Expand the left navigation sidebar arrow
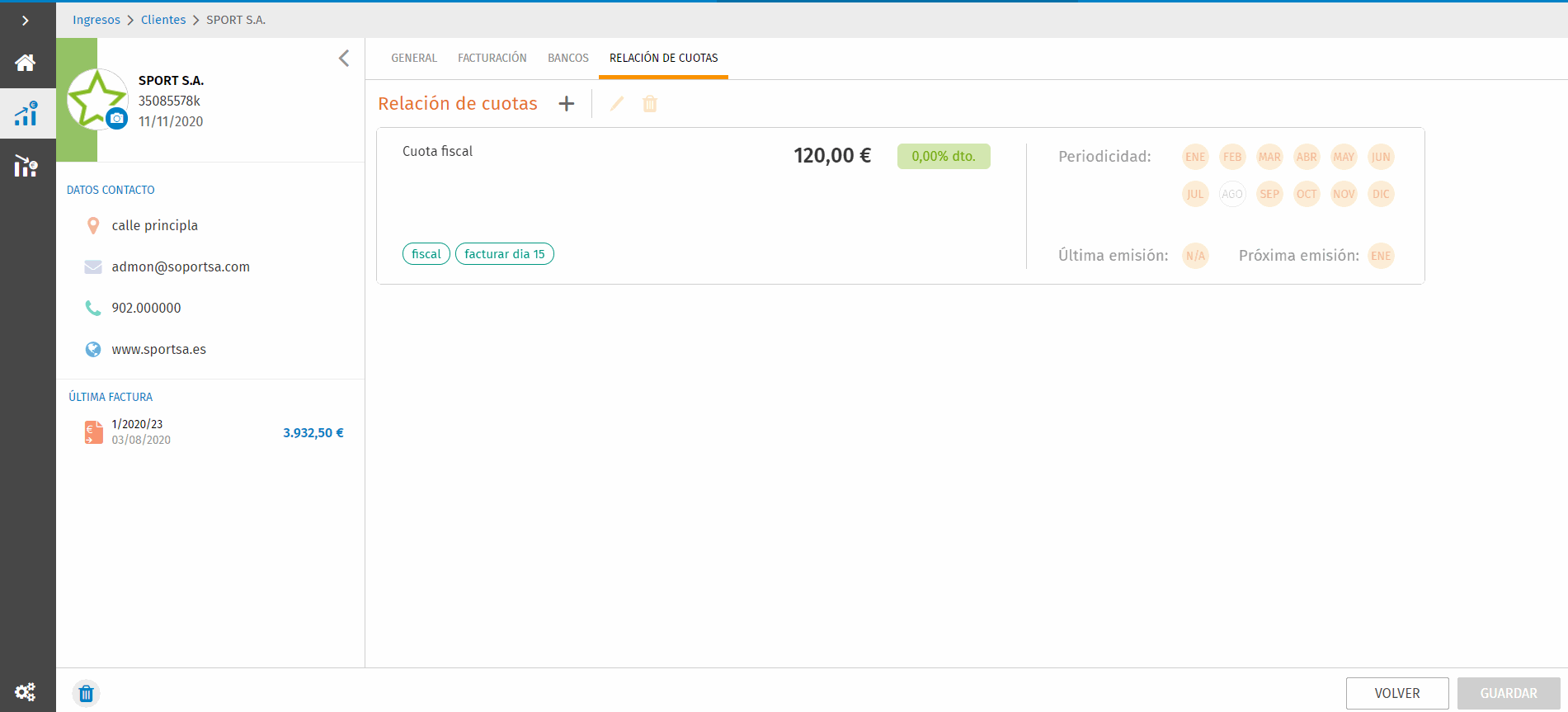 click(x=26, y=21)
